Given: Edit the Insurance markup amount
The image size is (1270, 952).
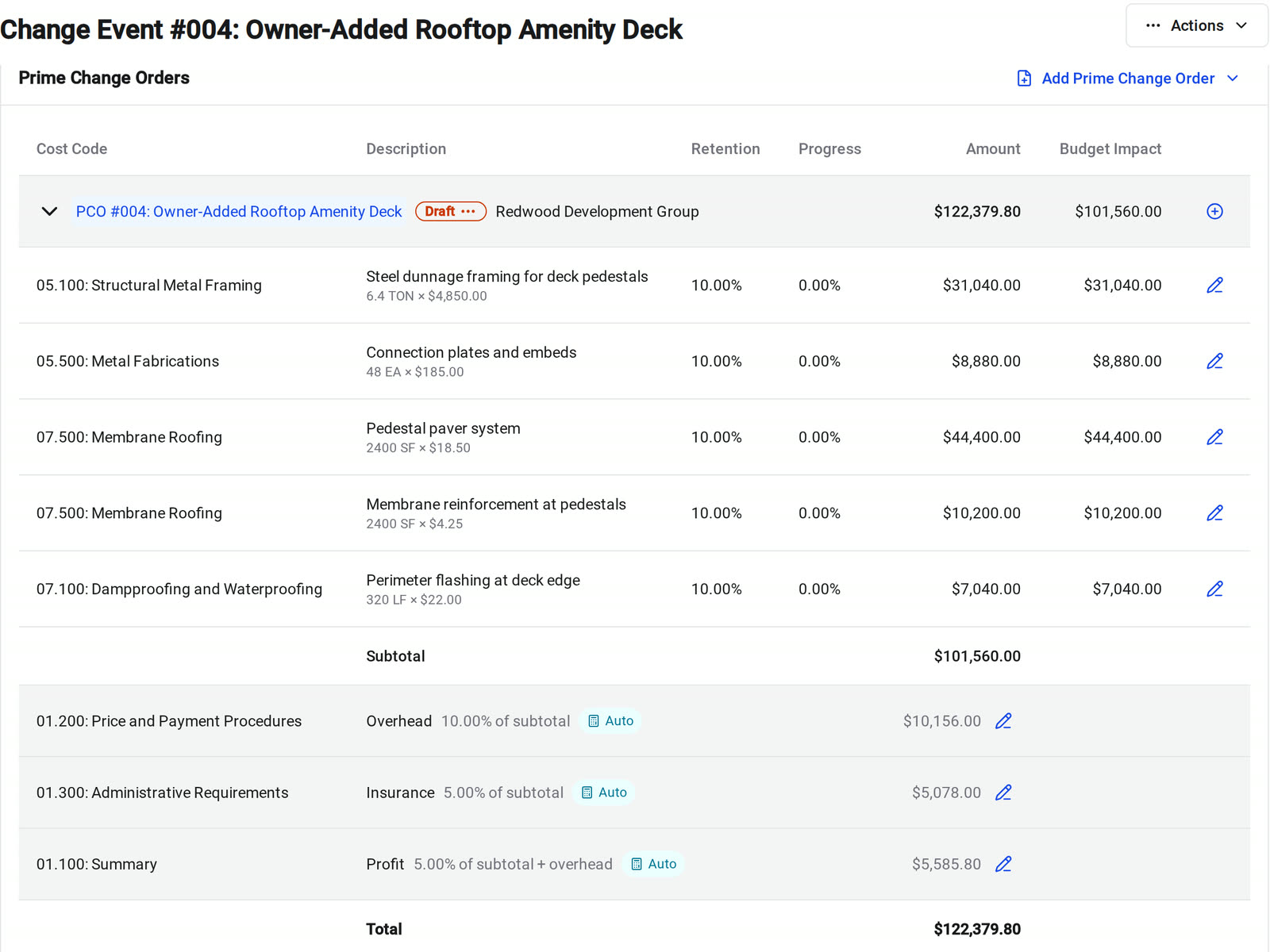Looking at the screenshot, I should point(1003,793).
